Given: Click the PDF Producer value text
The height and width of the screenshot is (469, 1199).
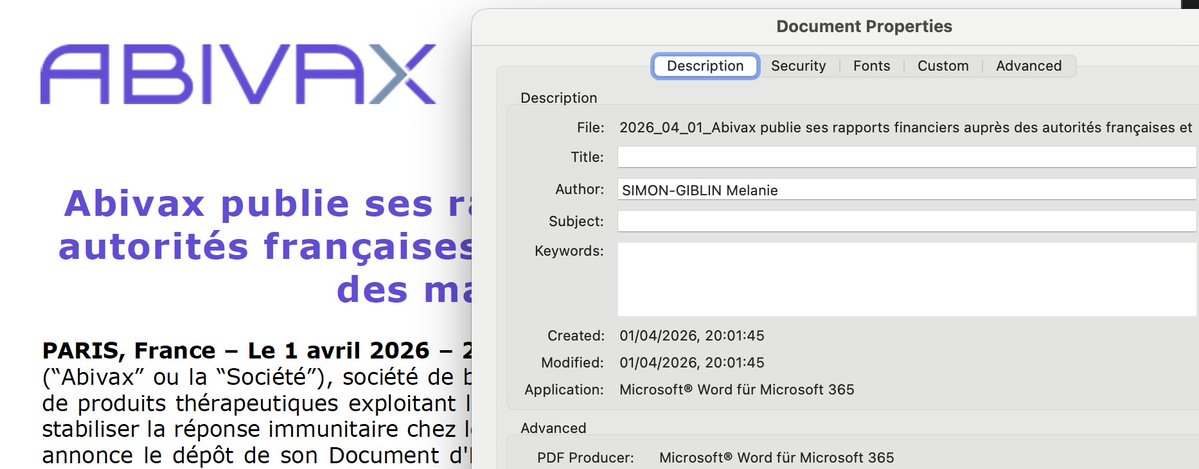Looking at the screenshot, I should pos(776,458).
